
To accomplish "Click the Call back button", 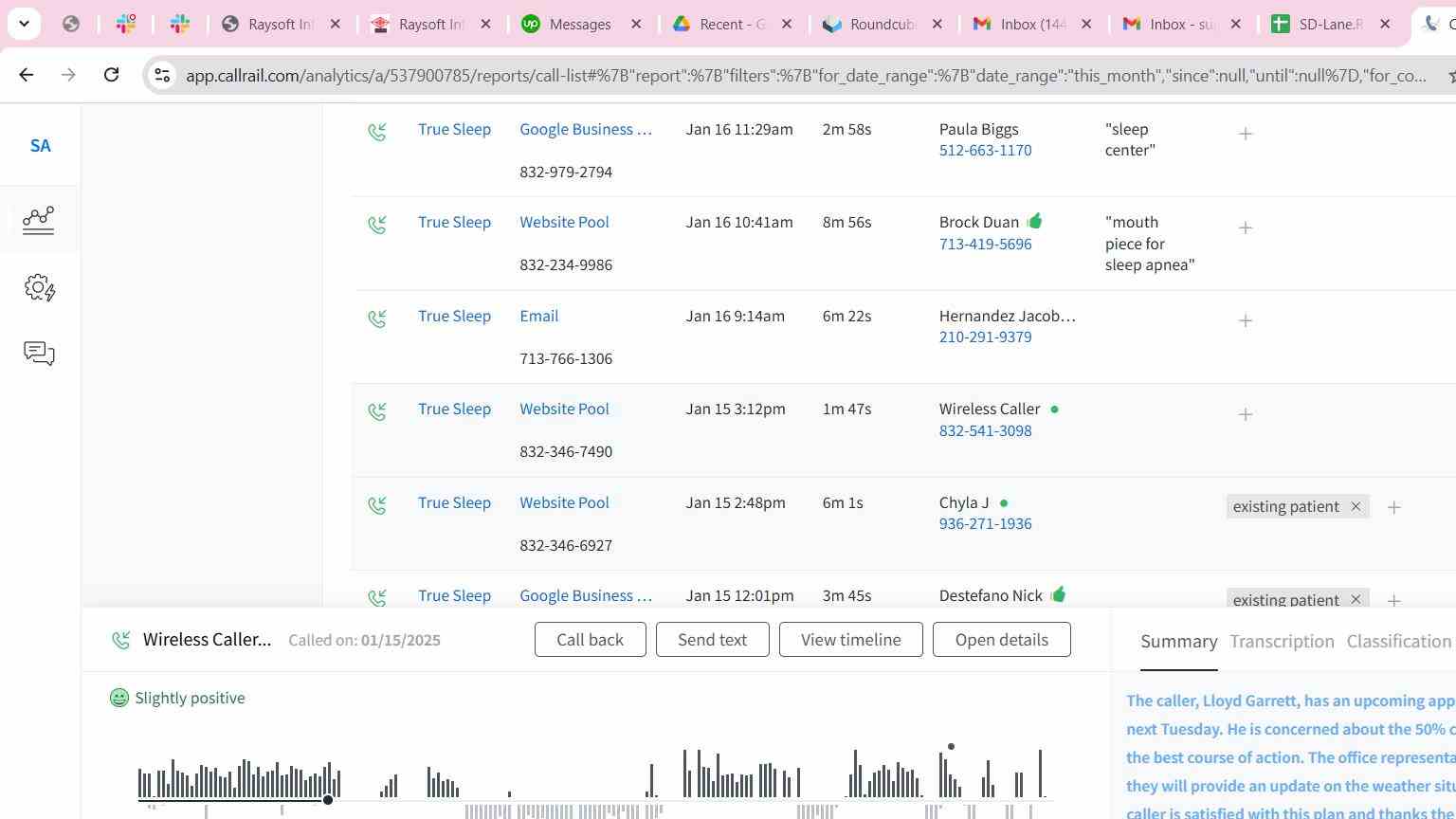I will click(x=590, y=640).
